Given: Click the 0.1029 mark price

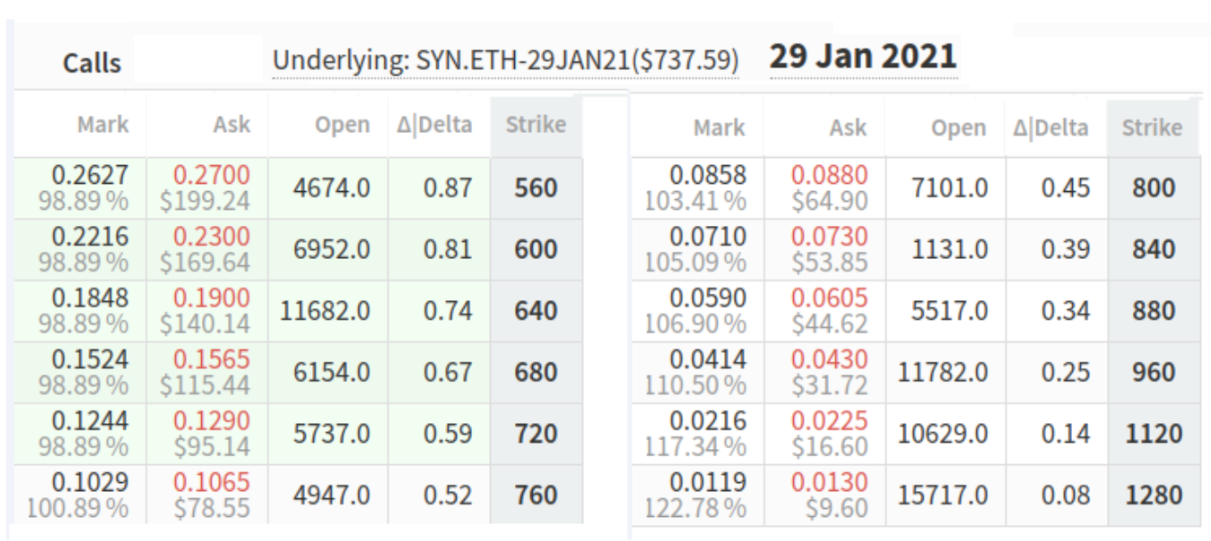Looking at the screenshot, I should [90, 482].
